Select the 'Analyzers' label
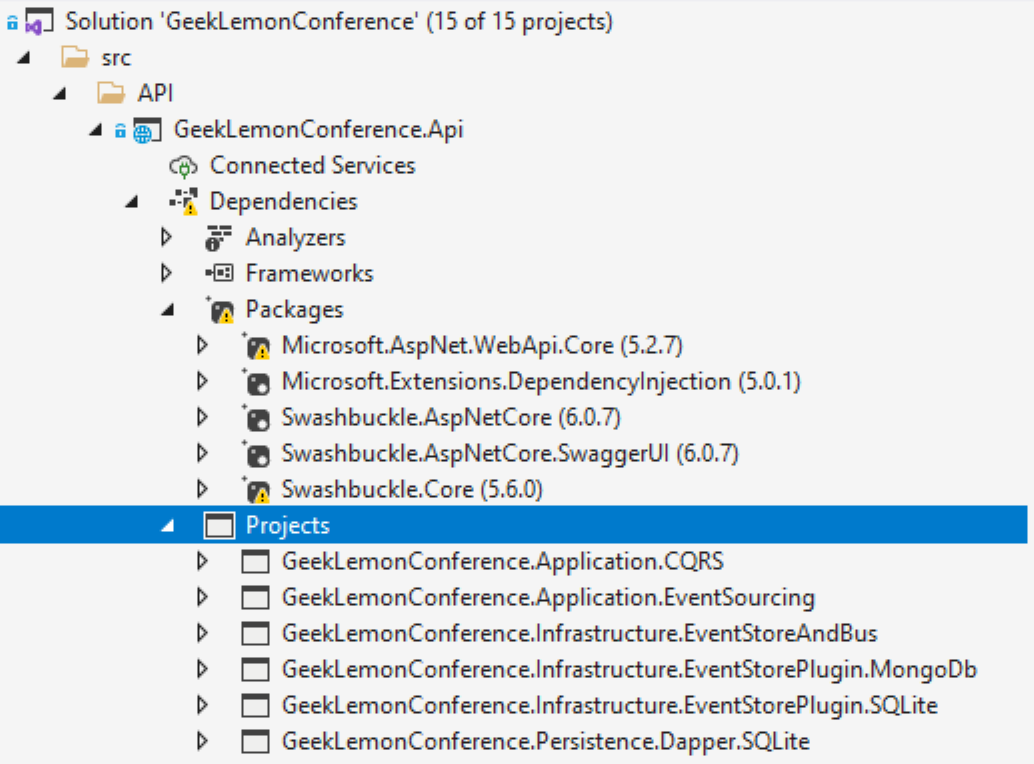This screenshot has height=764, width=1034. [295, 238]
